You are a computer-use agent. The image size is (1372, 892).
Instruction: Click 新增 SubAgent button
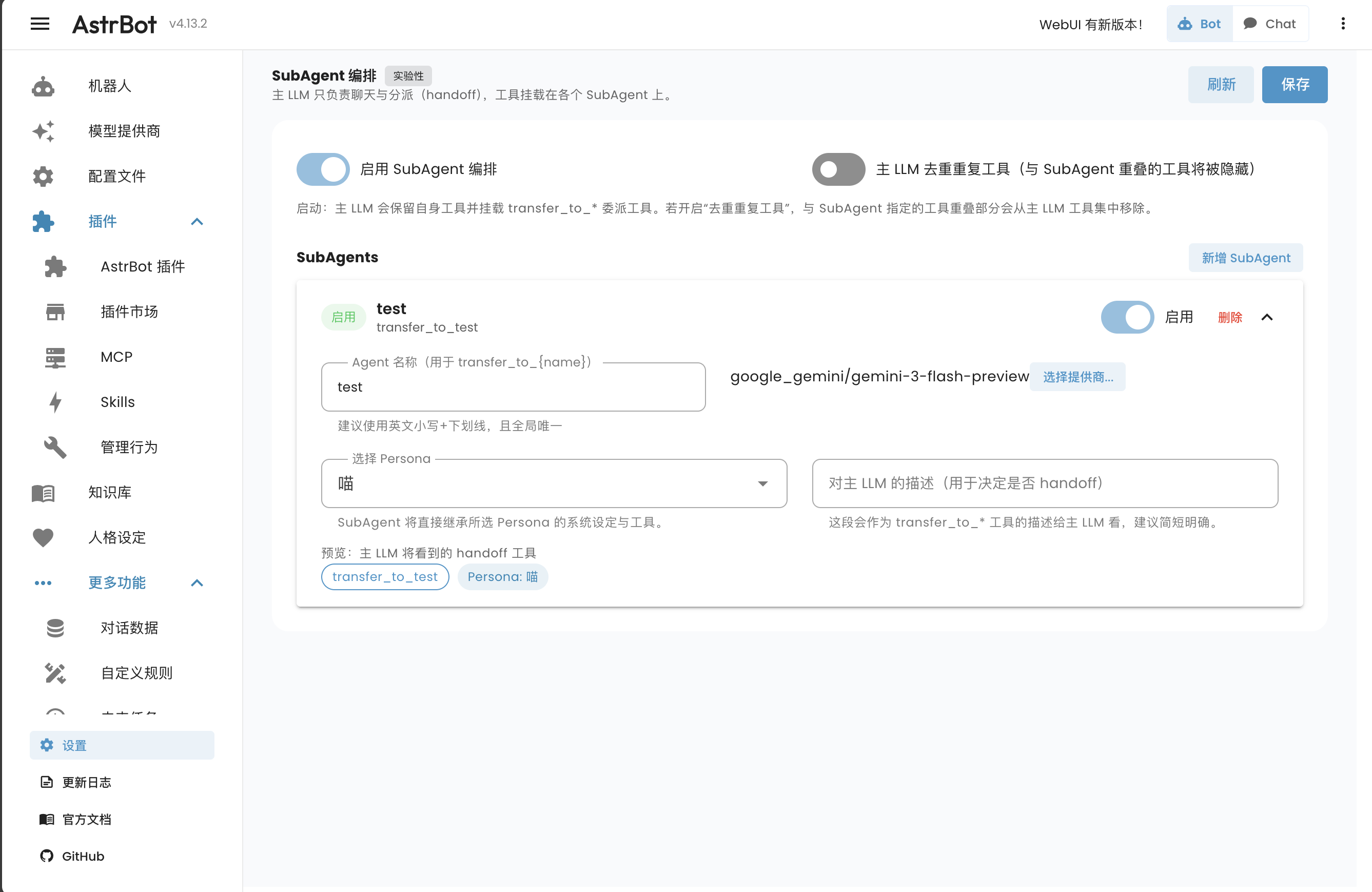(1245, 258)
